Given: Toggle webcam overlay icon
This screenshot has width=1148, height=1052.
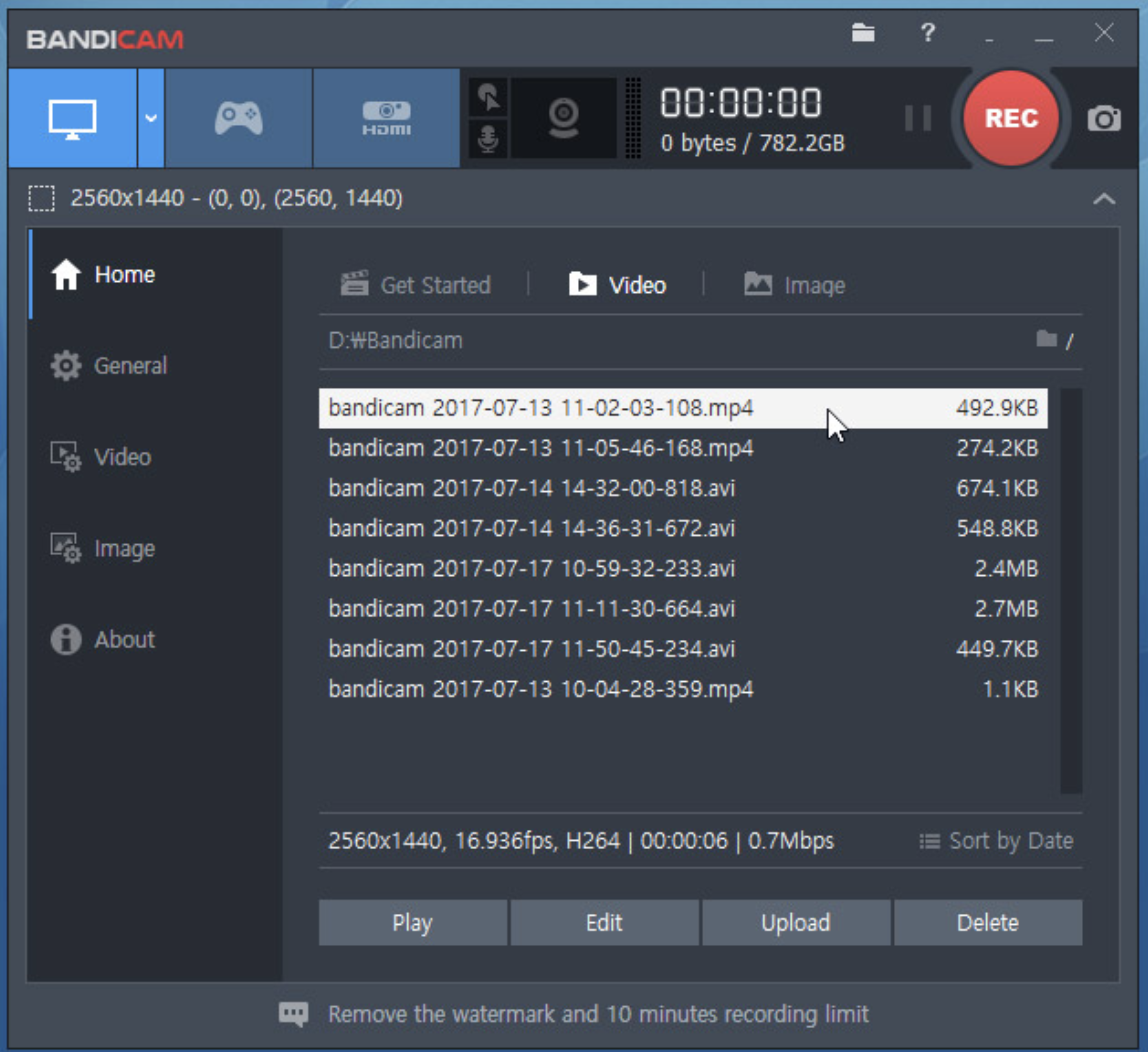Looking at the screenshot, I should [x=564, y=119].
